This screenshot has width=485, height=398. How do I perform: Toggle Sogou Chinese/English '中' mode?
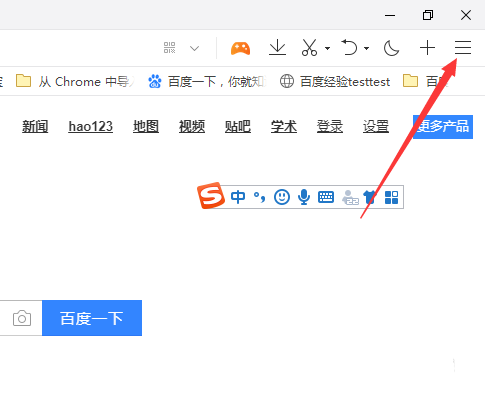[238, 197]
